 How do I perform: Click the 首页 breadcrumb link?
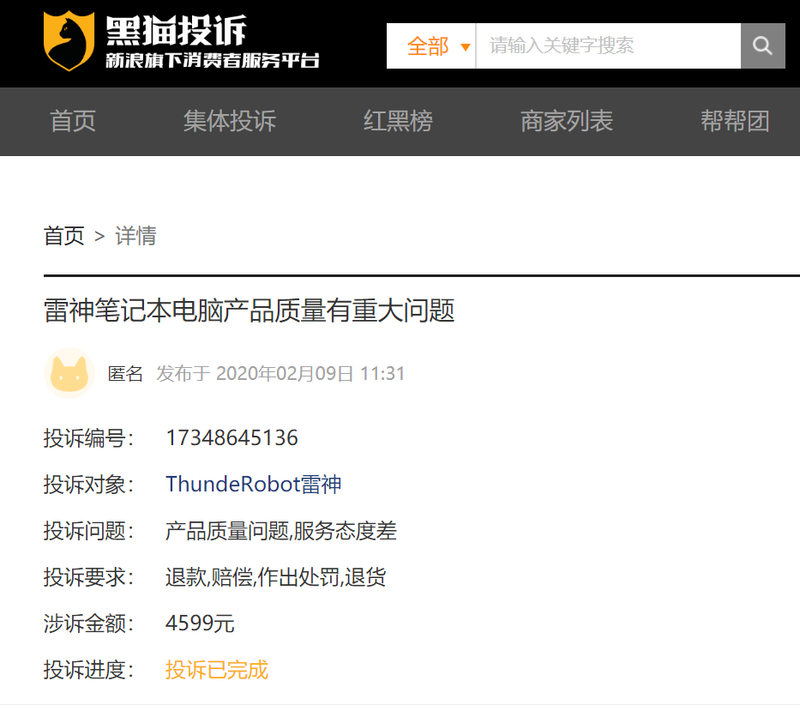64,236
